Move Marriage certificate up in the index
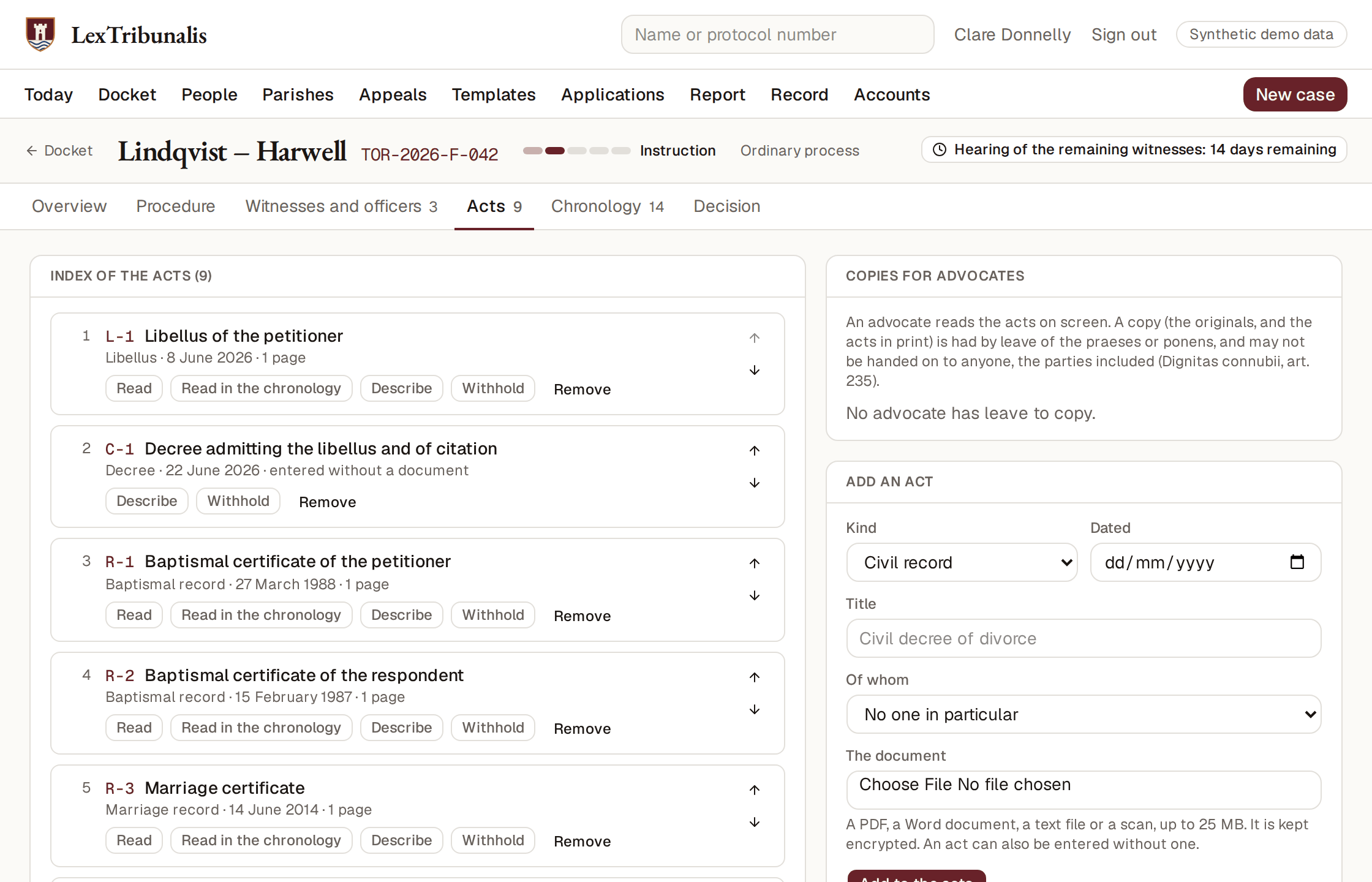This screenshot has height=882, width=1372. [755, 790]
